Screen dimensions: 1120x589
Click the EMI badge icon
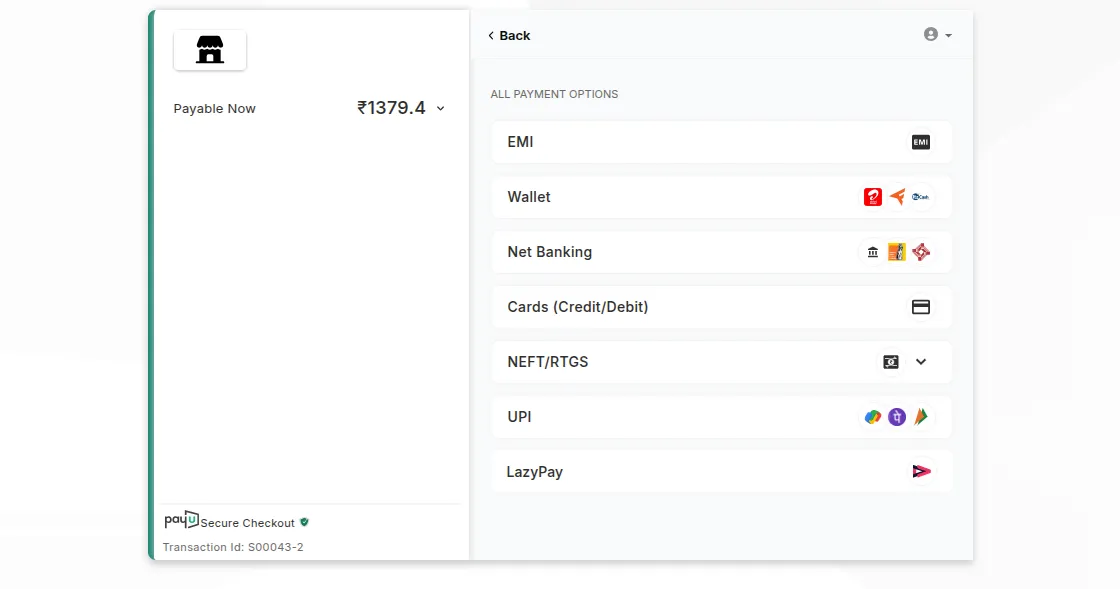(920, 142)
